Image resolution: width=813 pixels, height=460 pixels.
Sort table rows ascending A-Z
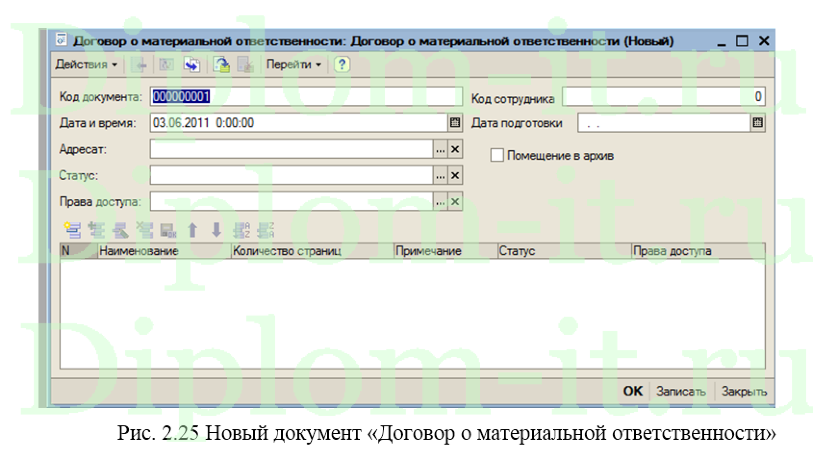pyautogui.click(x=242, y=230)
